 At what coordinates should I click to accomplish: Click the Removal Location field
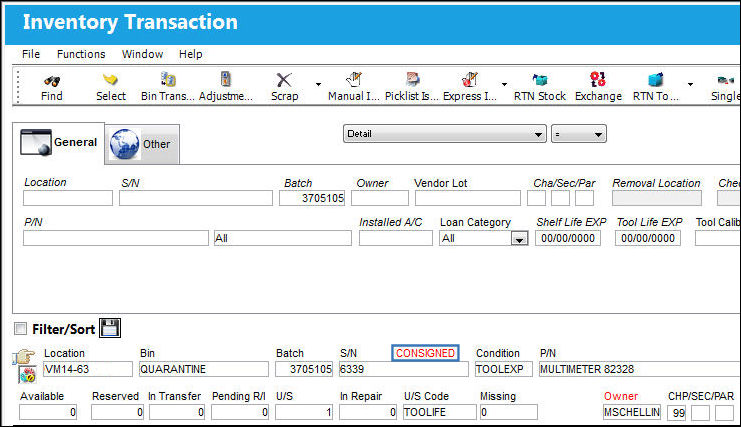(657, 198)
